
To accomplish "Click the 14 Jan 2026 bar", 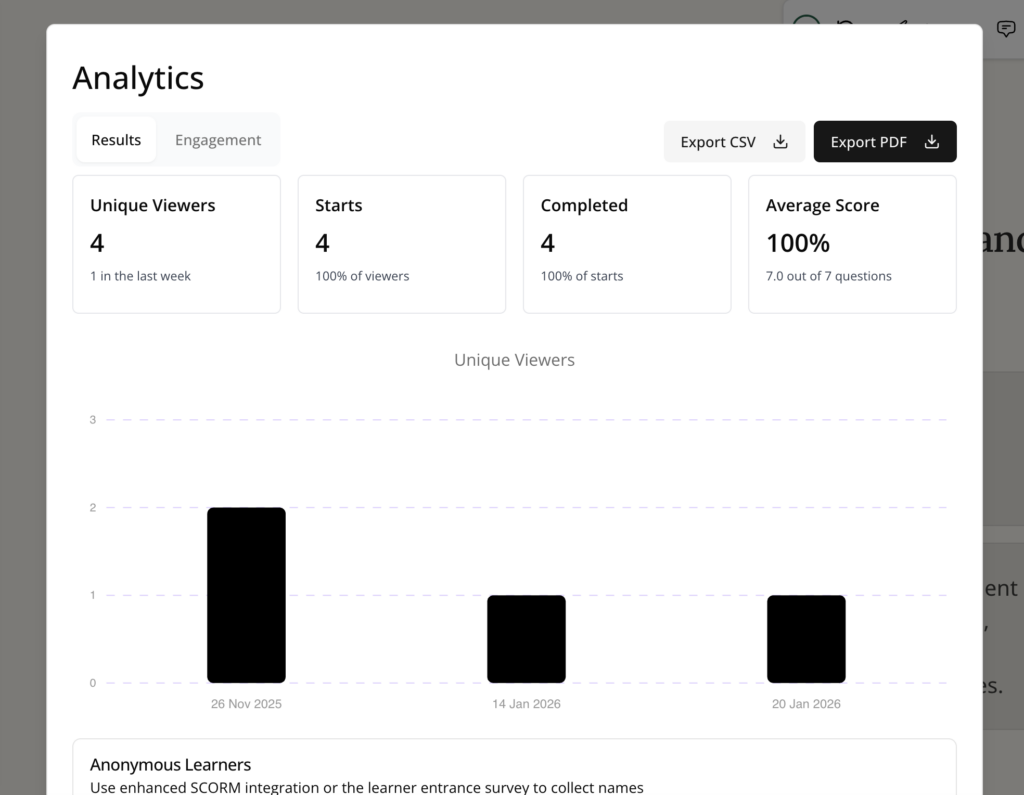I will (x=526, y=639).
